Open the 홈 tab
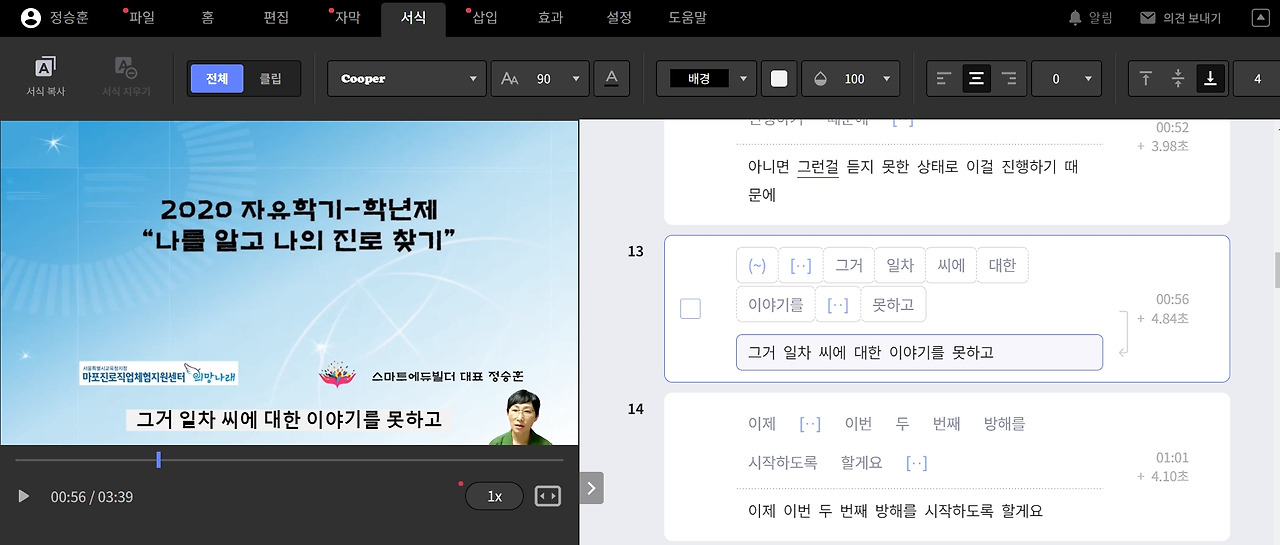Viewport: 1280px width, 545px height. [208, 17]
